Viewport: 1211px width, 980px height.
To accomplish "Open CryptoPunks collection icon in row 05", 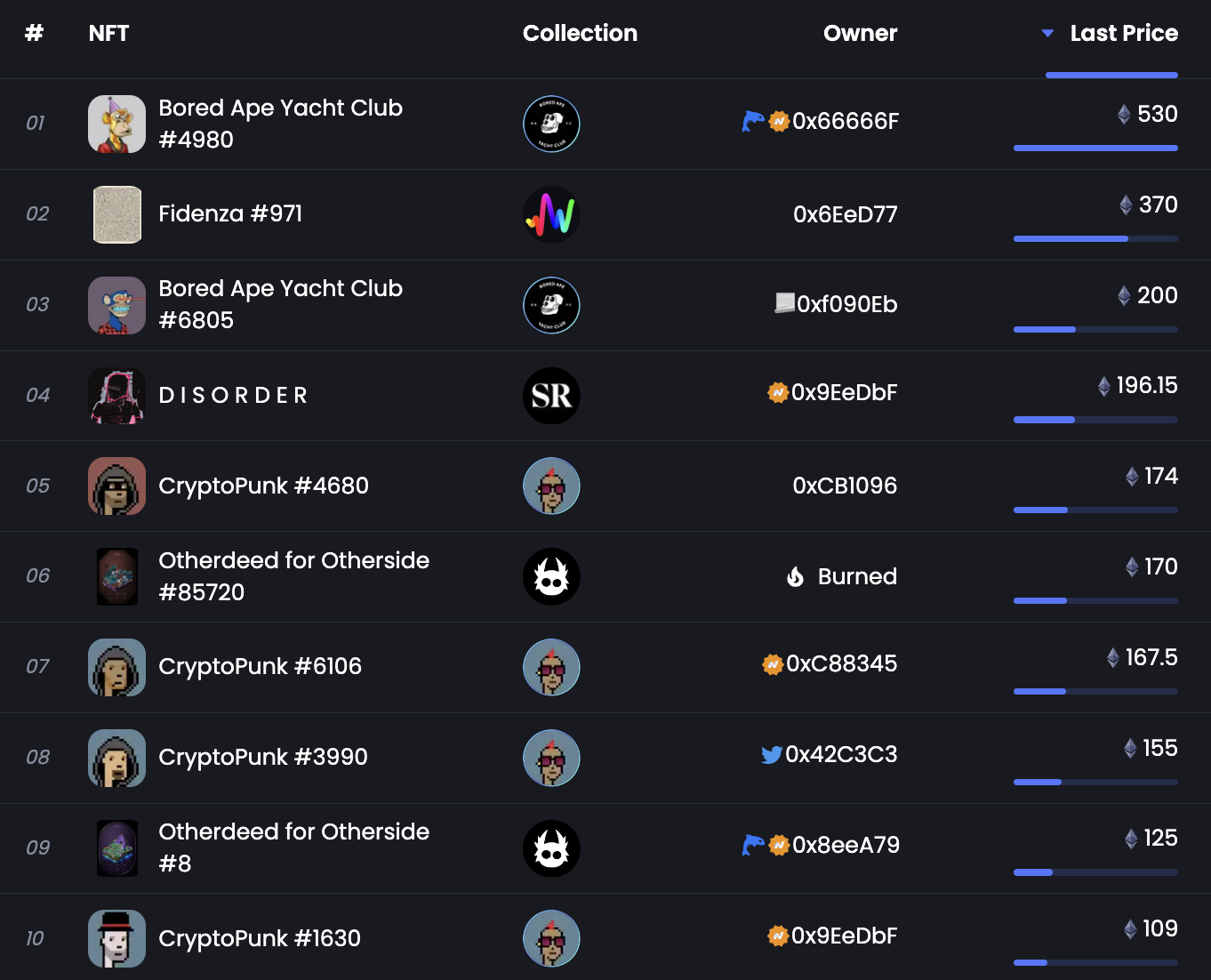I will point(551,486).
